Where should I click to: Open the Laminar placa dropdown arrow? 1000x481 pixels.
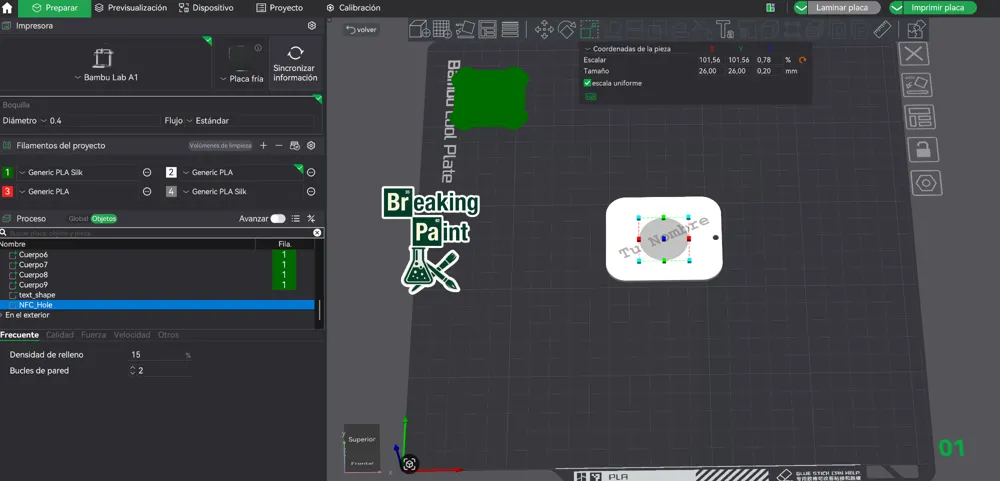click(x=801, y=8)
